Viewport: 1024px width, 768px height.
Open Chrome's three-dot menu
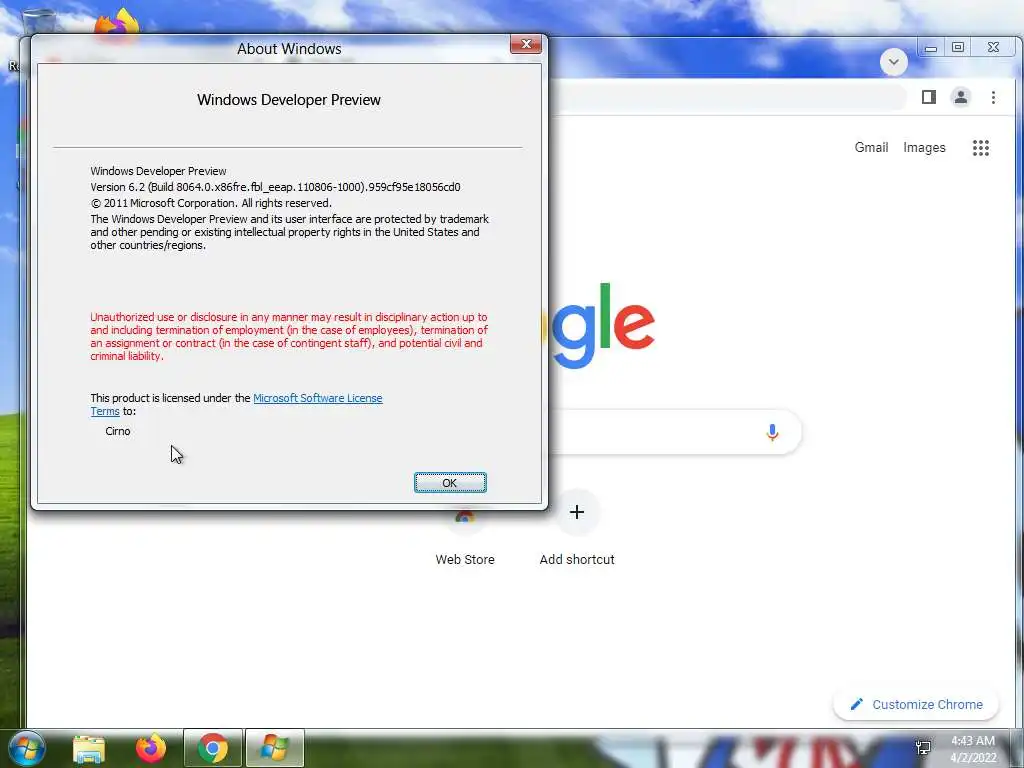click(993, 97)
